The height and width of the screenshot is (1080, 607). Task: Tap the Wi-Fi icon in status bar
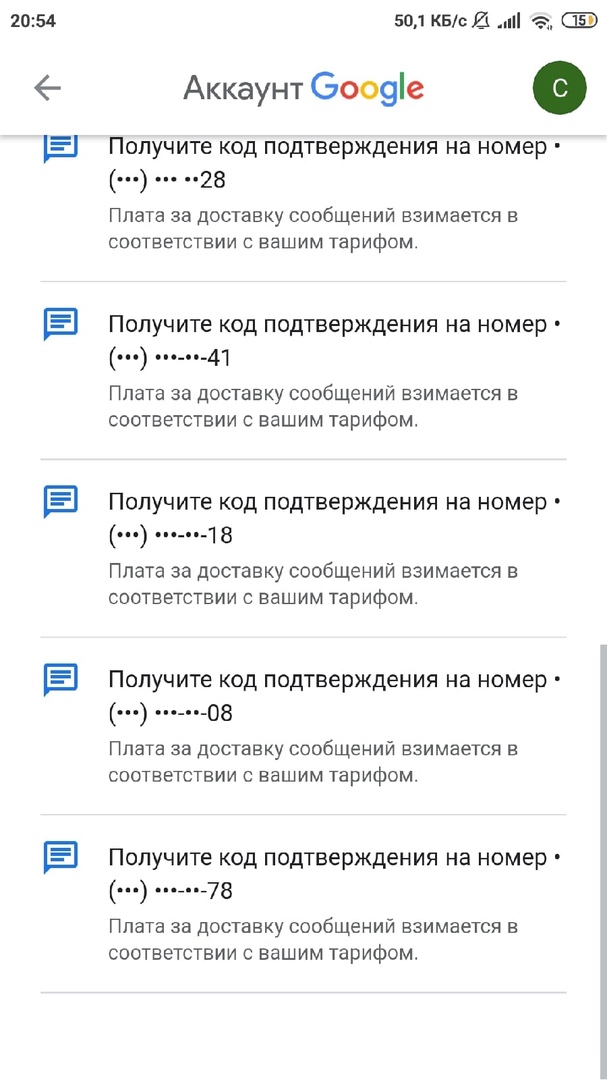coord(541,20)
